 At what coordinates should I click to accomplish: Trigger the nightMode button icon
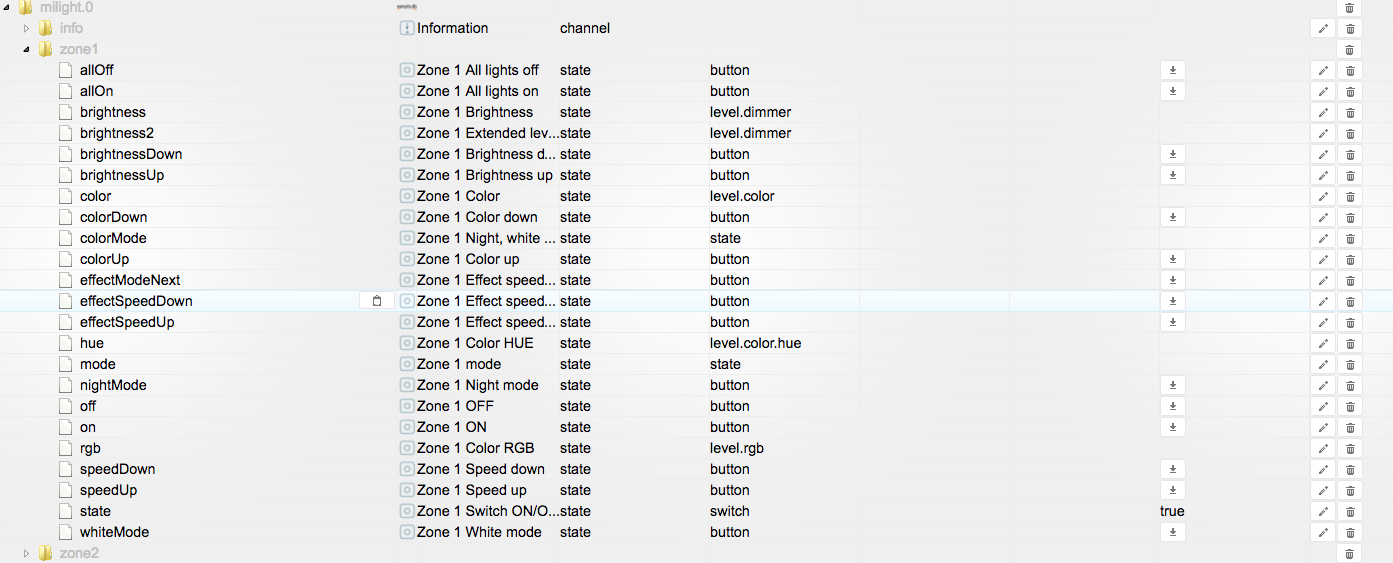(x=1173, y=385)
